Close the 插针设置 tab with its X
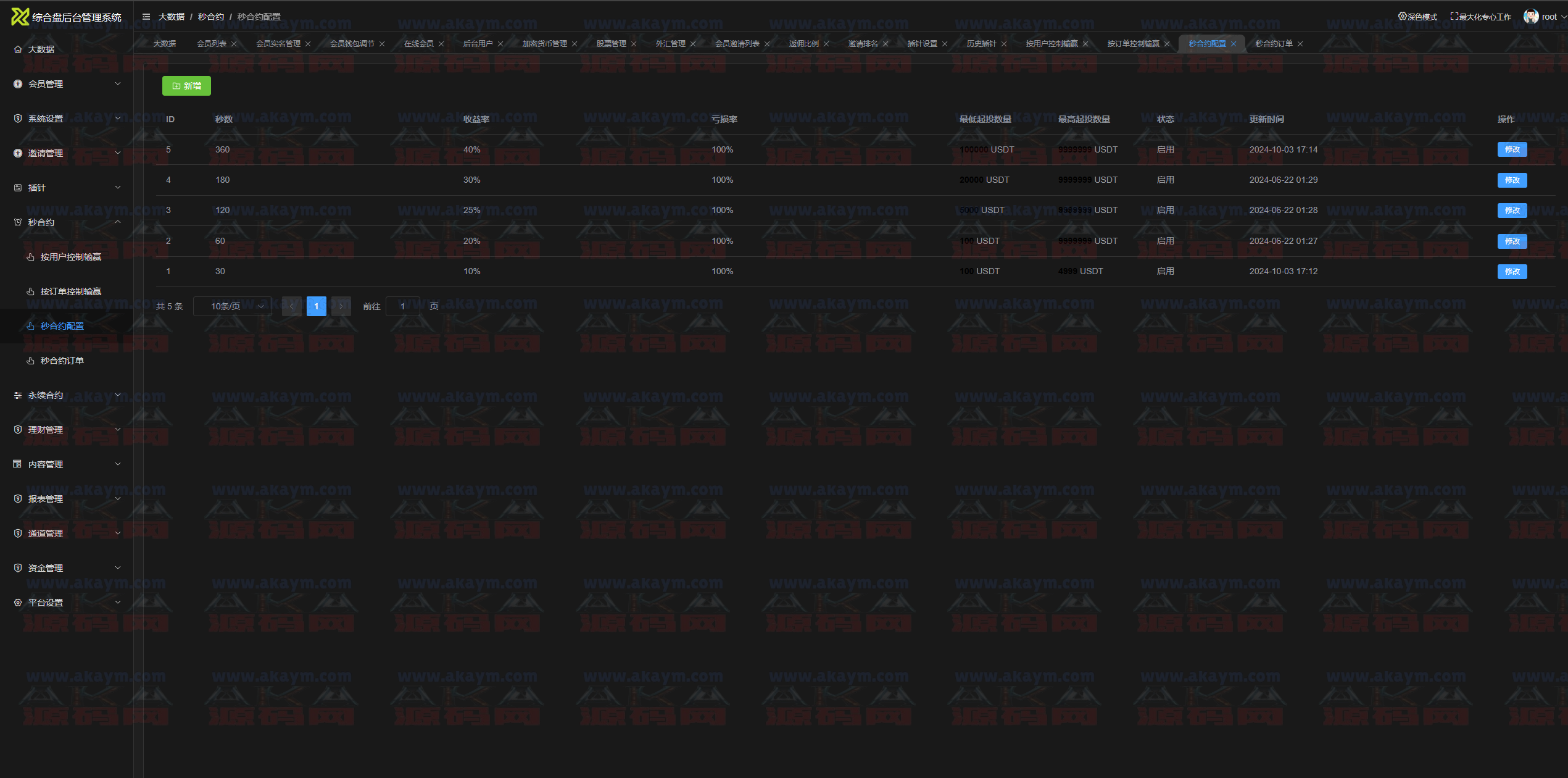 (x=945, y=44)
